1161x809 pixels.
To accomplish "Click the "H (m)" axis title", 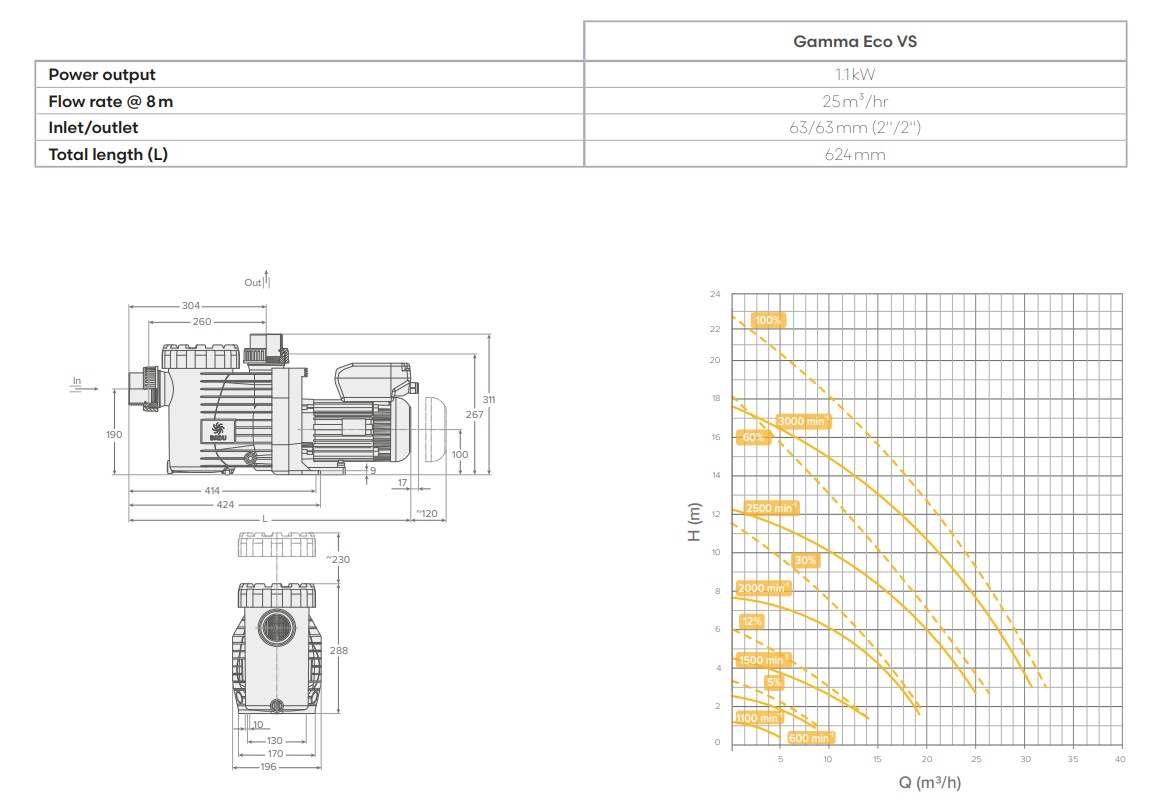I will (x=694, y=523).
